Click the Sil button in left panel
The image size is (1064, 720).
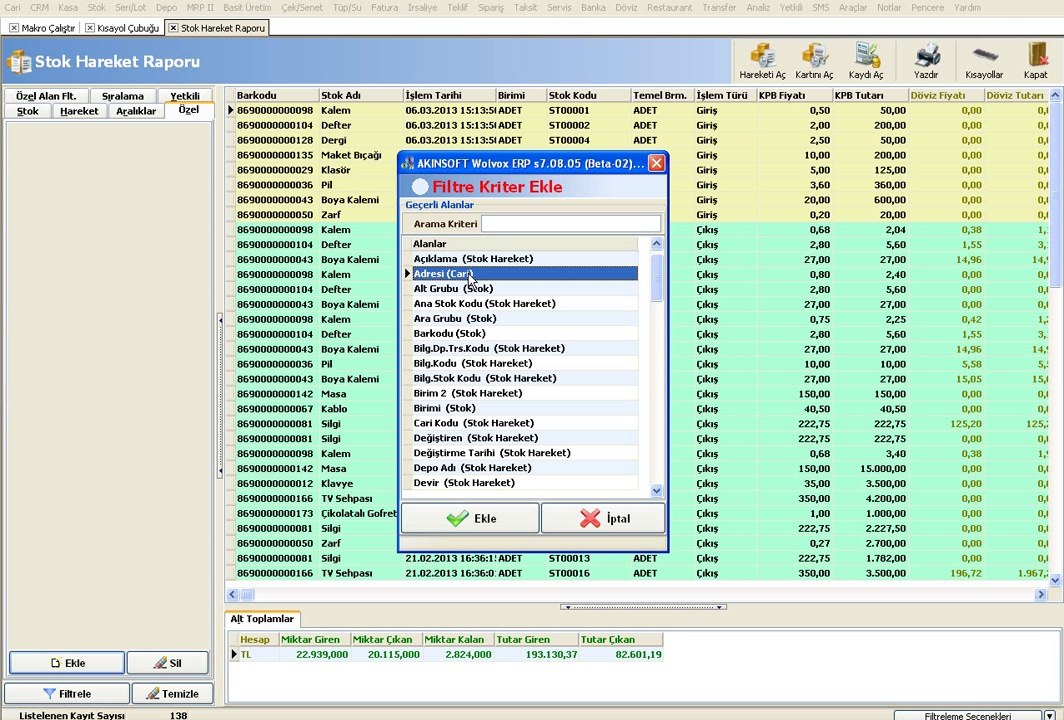click(x=168, y=663)
